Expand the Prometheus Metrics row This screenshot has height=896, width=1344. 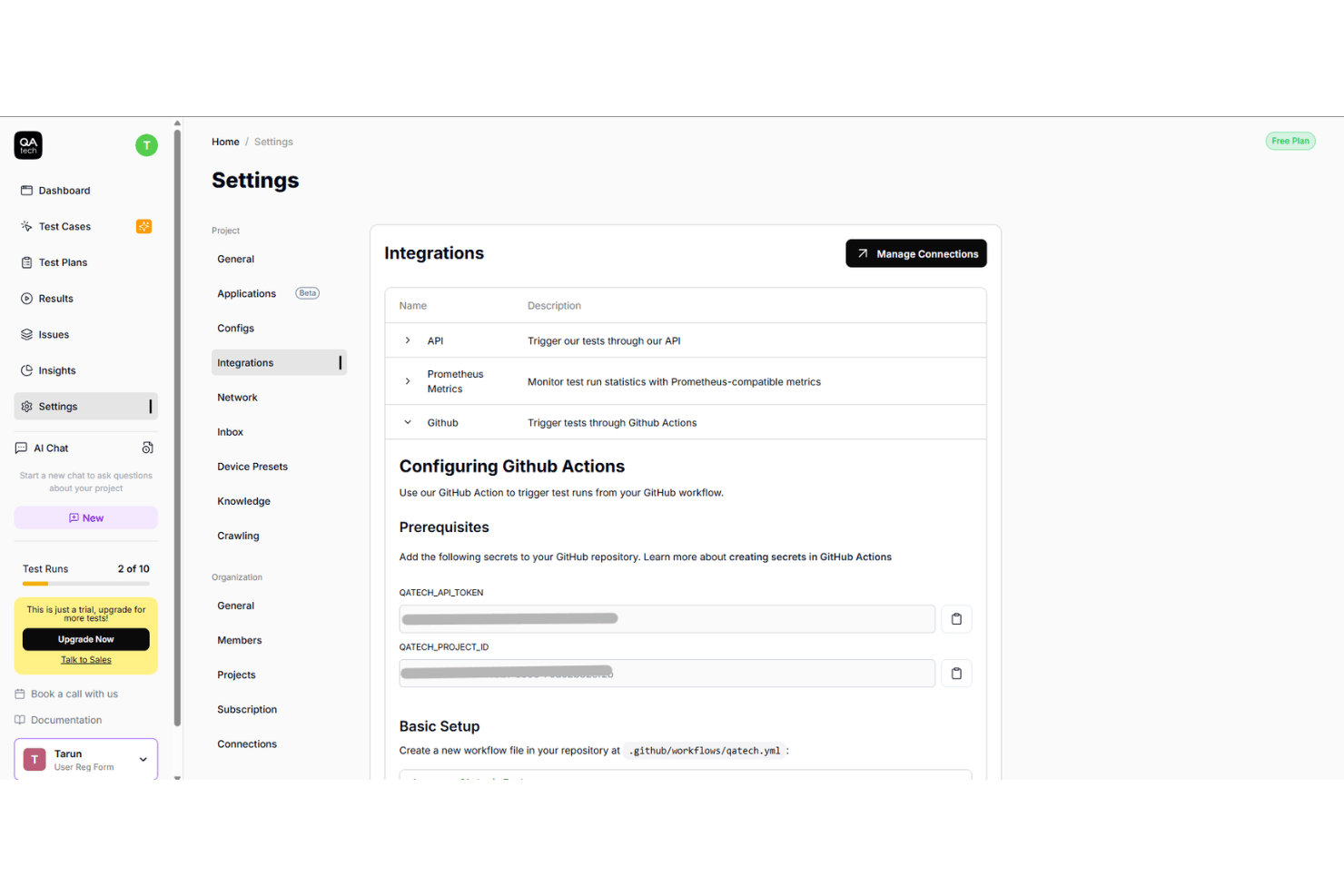[x=408, y=381]
